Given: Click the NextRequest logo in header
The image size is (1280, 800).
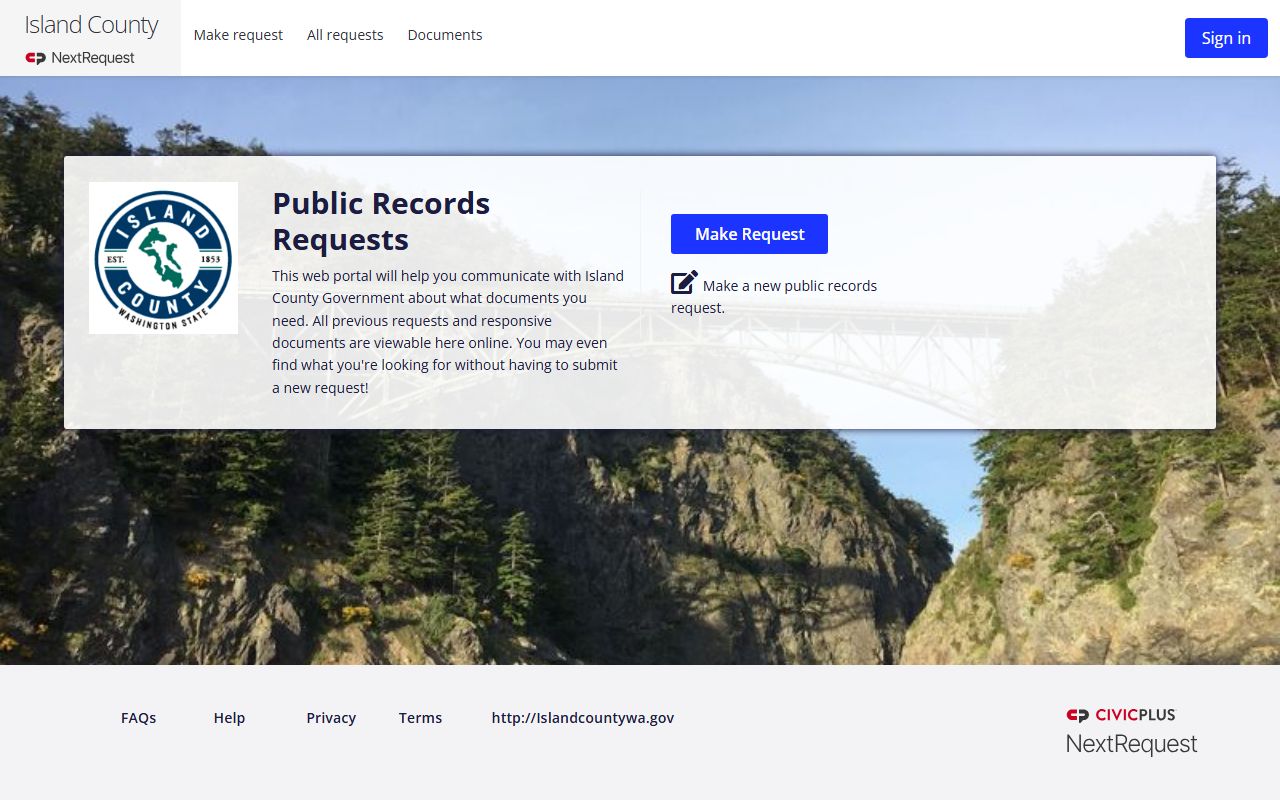Looking at the screenshot, I should pyautogui.click(x=80, y=58).
